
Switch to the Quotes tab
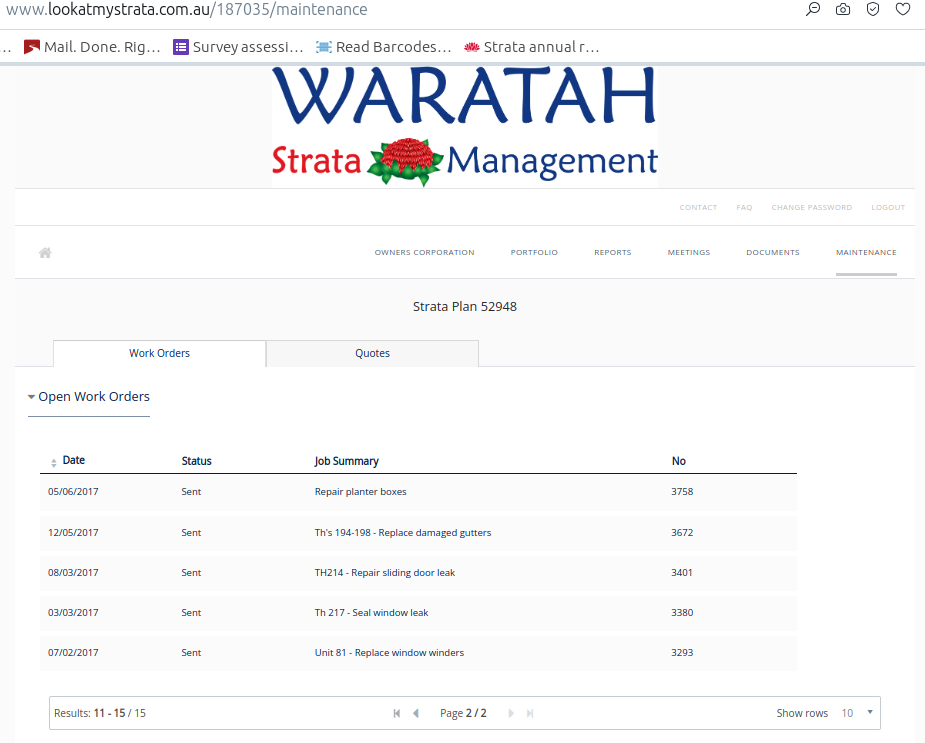pyautogui.click(x=372, y=354)
